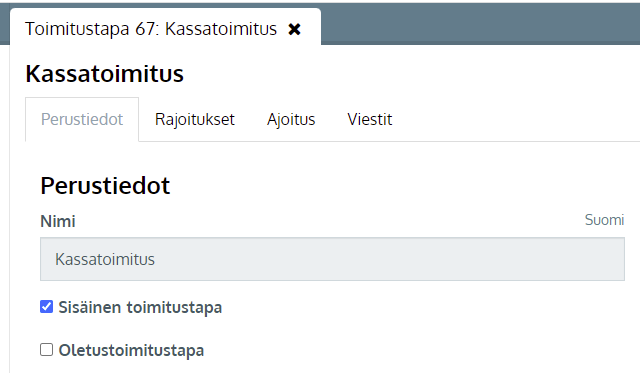The image size is (640, 373).
Task: Click the Perustiedot section heading
Action: 105,186
